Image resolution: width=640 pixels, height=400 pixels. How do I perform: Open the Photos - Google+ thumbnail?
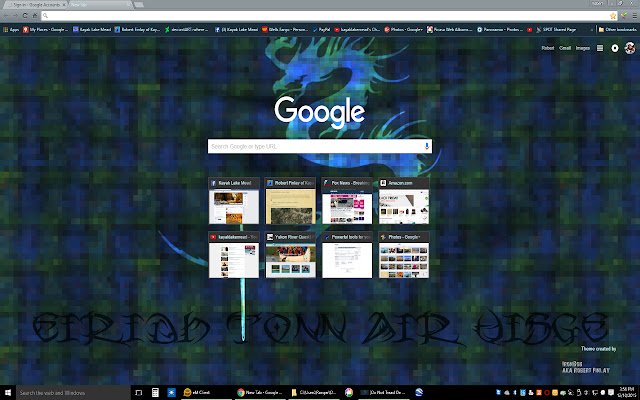pyautogui.click(x=404, y=255)
